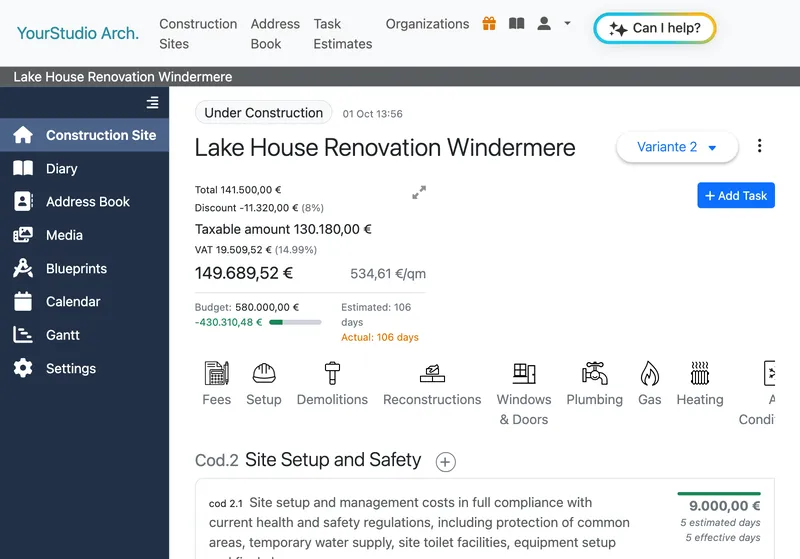Click the 5 estimated days label
Viewport: 800px width, 559px height.
click(720, 522)
